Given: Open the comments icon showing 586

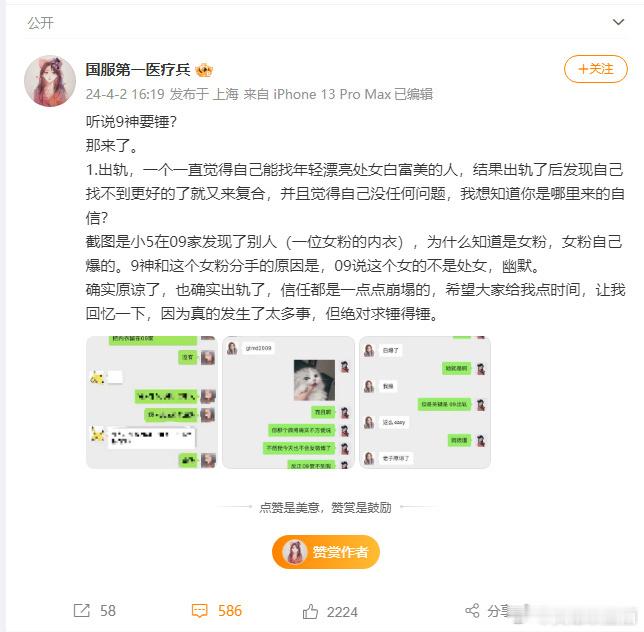Looking at the screenshot, I should (200, 611).
